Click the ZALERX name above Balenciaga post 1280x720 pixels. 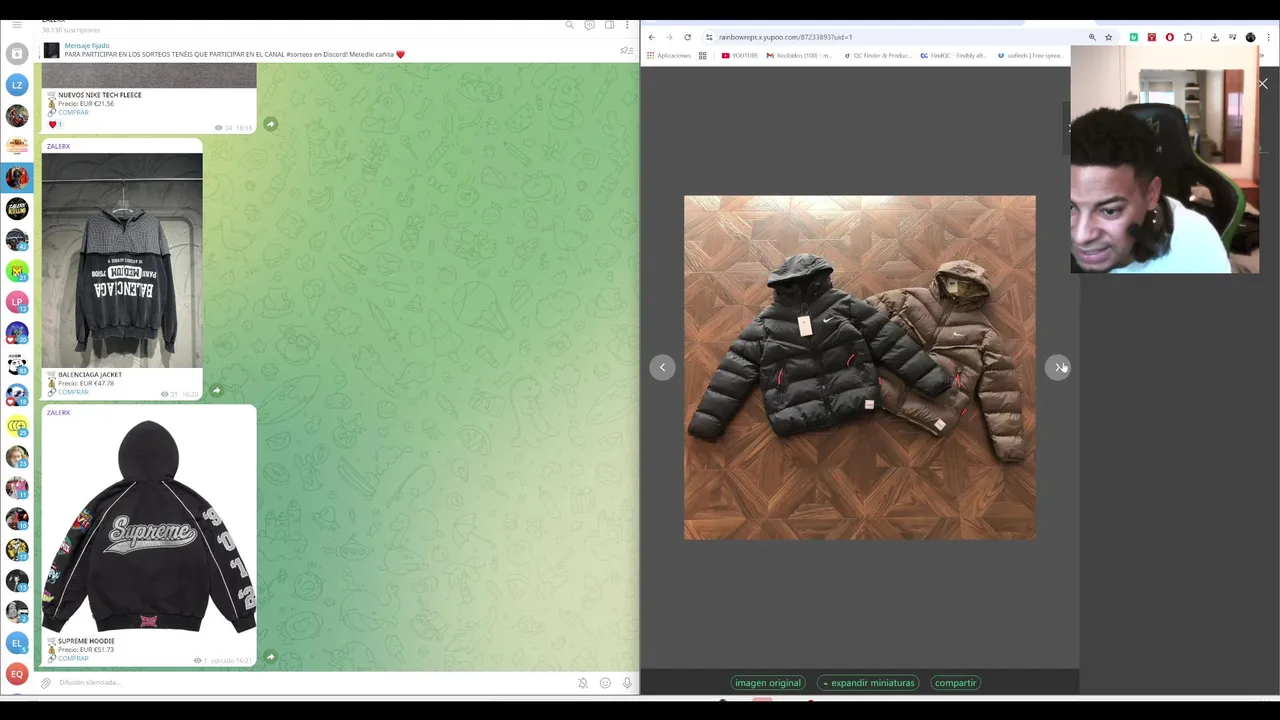[58, 146]
